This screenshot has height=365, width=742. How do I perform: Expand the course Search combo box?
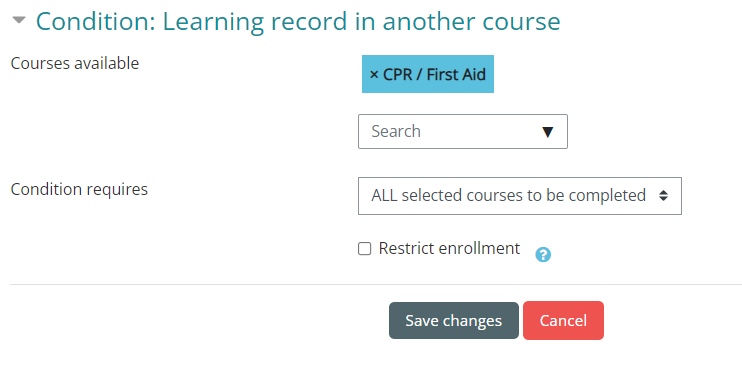pos(548,132)
